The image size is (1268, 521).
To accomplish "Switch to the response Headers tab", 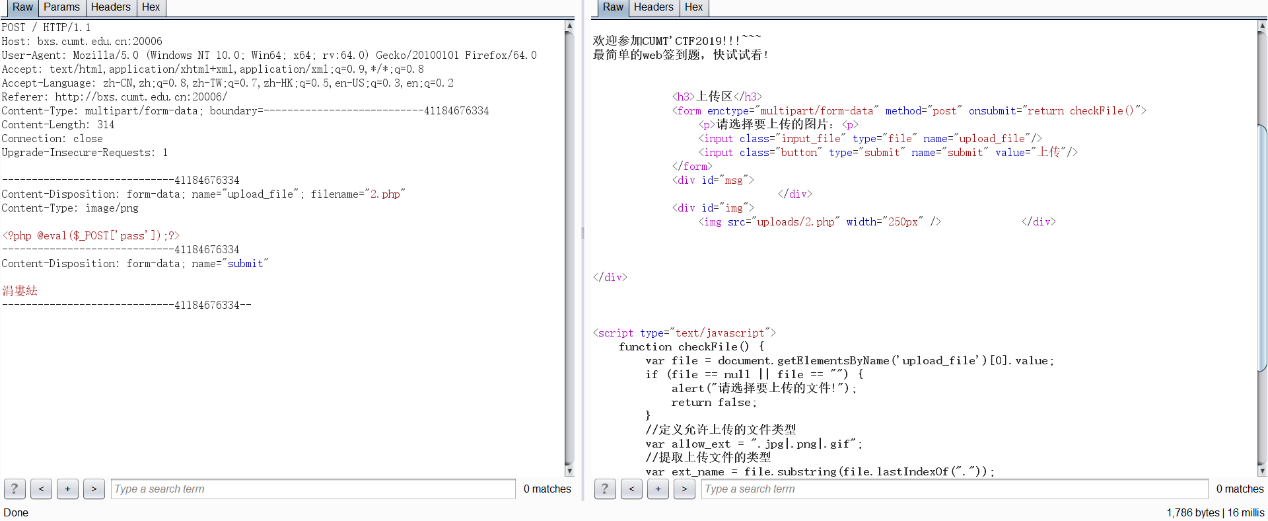I will 654,7.
